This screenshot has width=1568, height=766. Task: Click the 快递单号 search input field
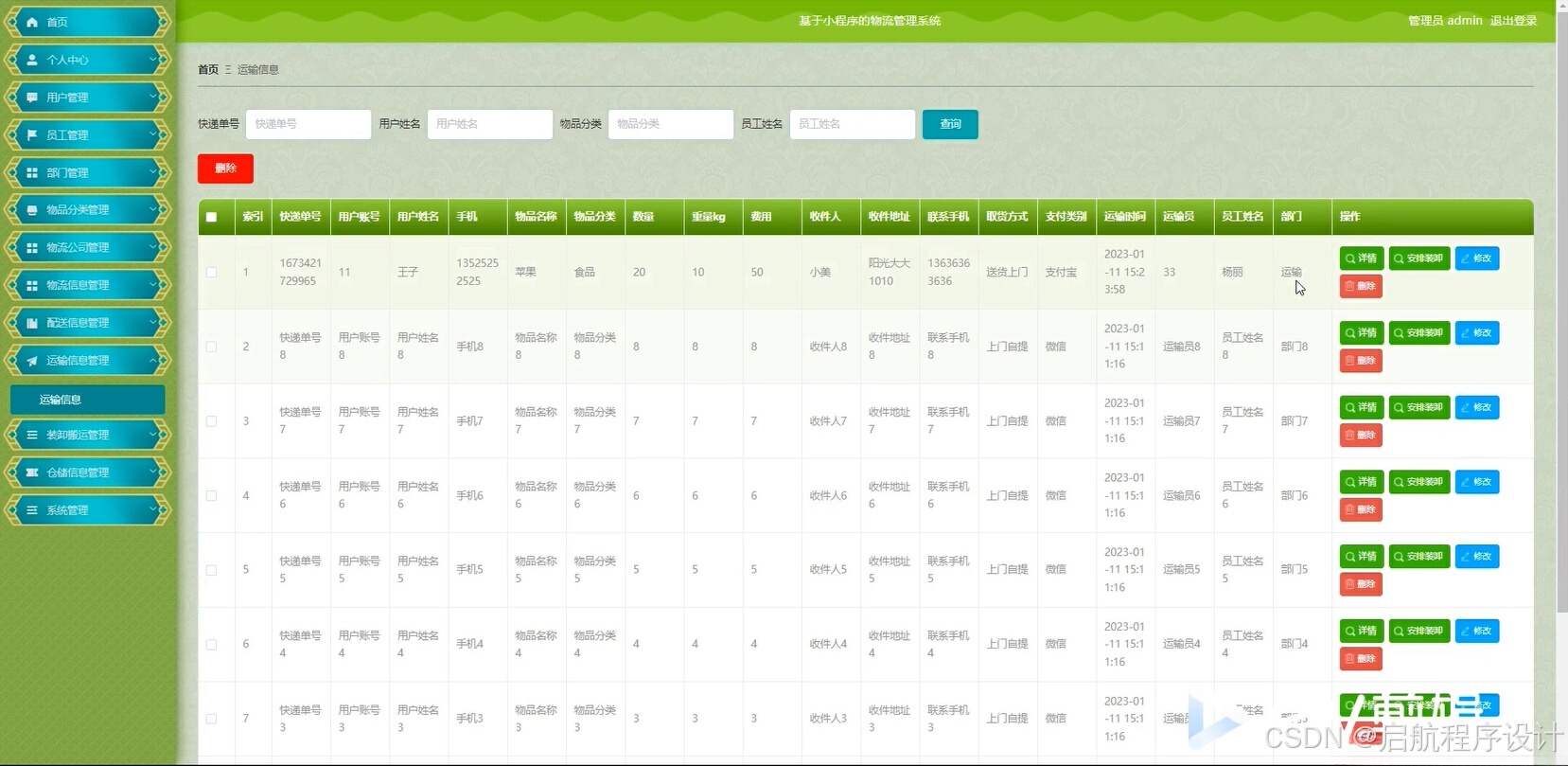(x=308, y=124)
